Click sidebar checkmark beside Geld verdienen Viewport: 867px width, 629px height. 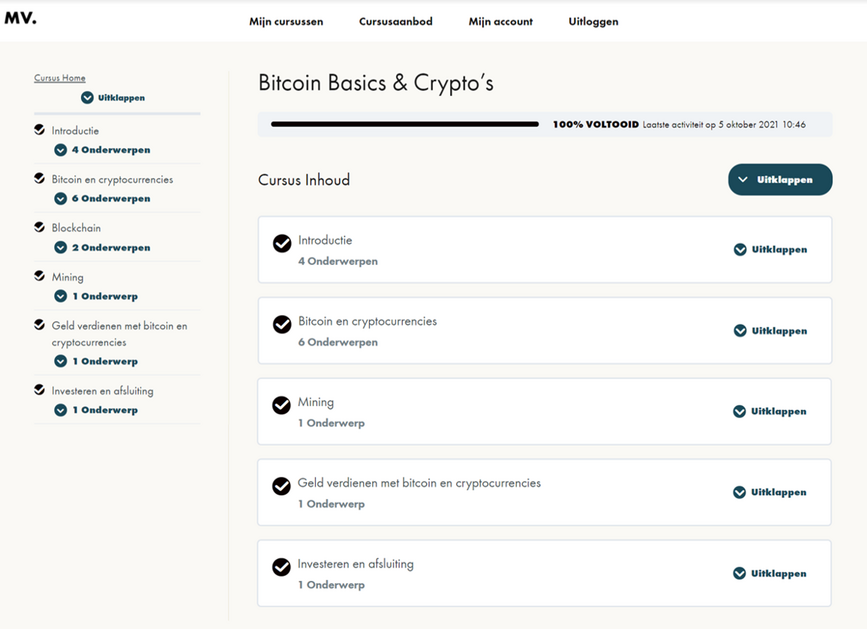click(x=39, y=324)
